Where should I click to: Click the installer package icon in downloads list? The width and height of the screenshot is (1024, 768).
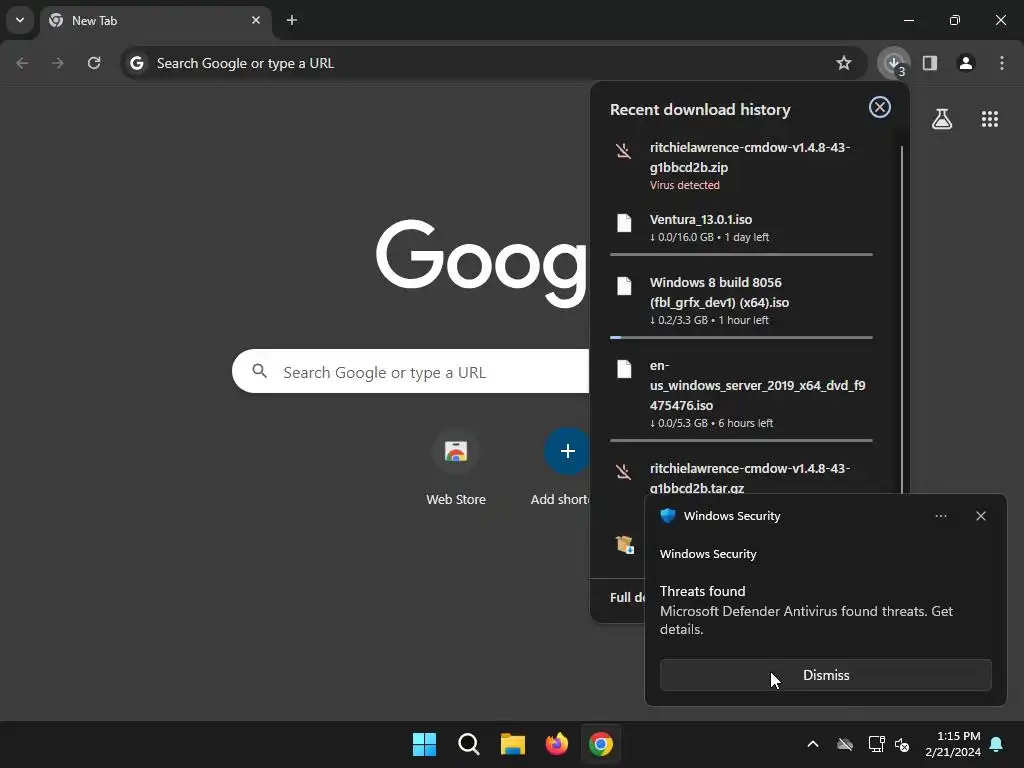(624, 544)
